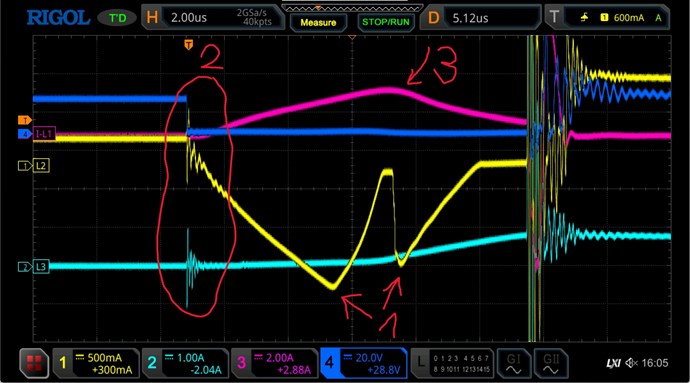
Task: Select GII waveform generator icon
Action: tap(550, 363)
